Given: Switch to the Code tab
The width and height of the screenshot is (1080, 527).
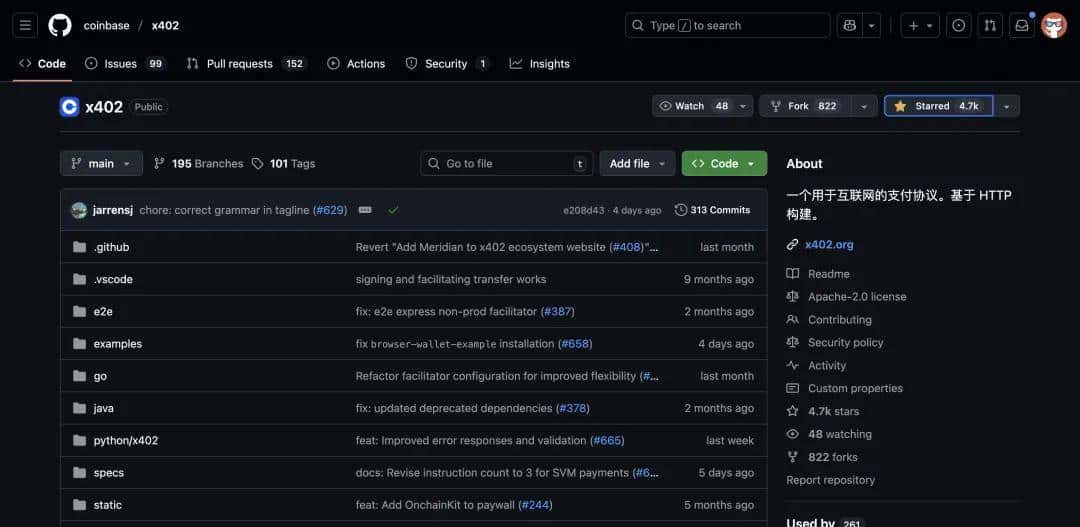Looking at the screenshot, I should point(43,63).
